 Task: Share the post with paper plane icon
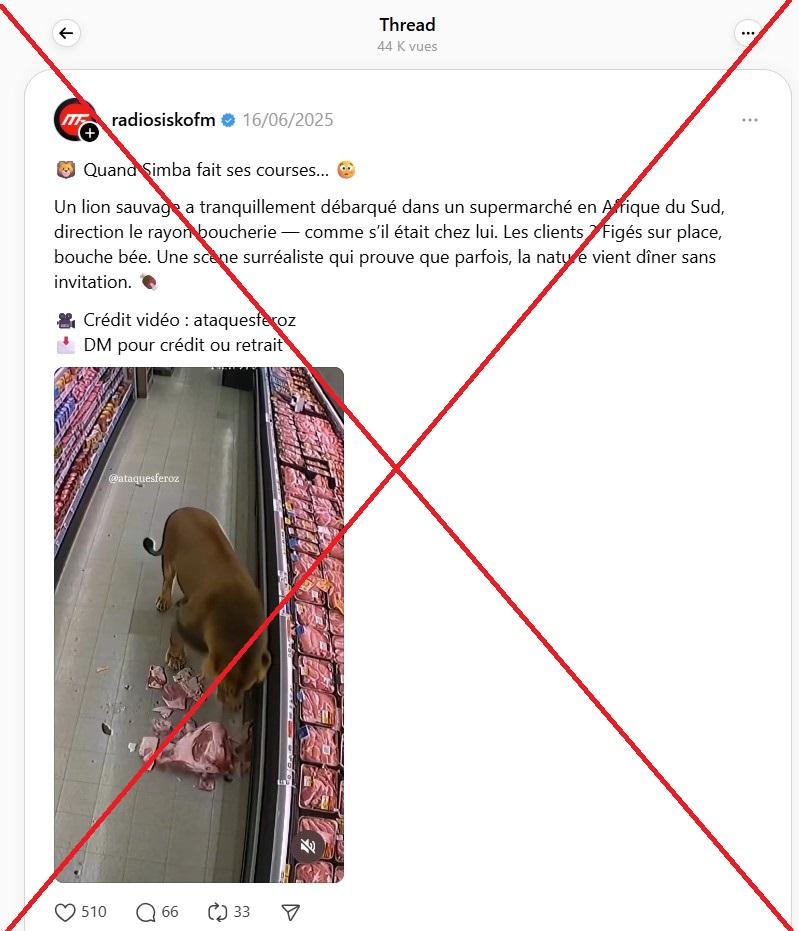click(x=290, y=912)
